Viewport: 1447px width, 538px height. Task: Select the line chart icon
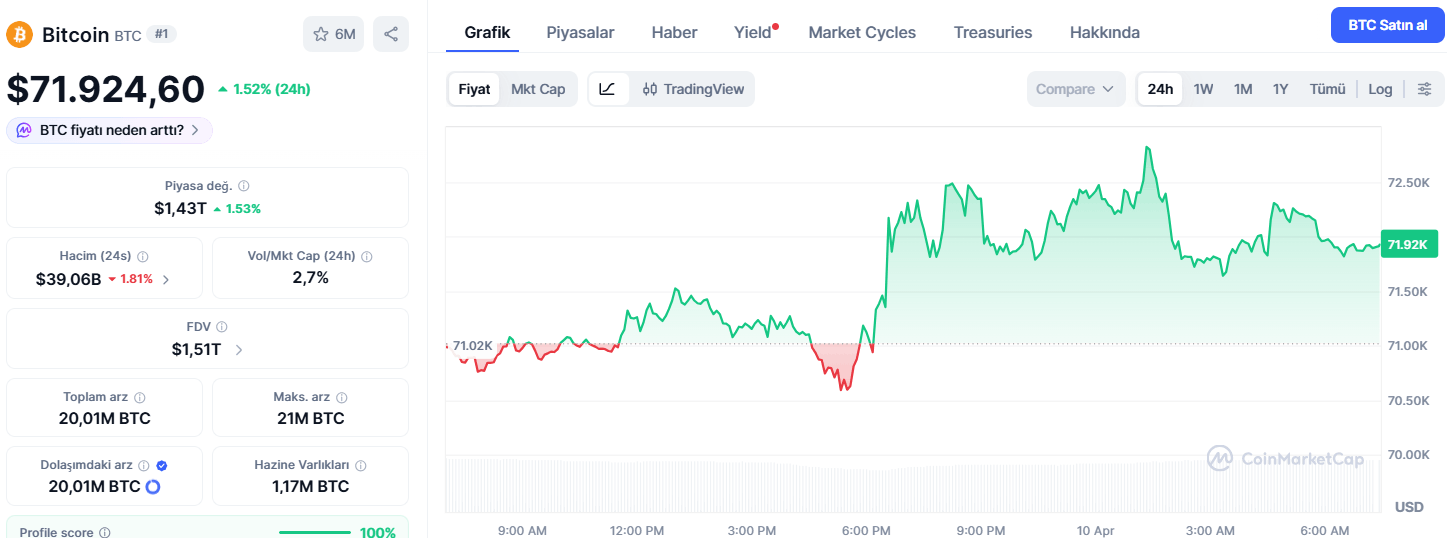(607, 89)
